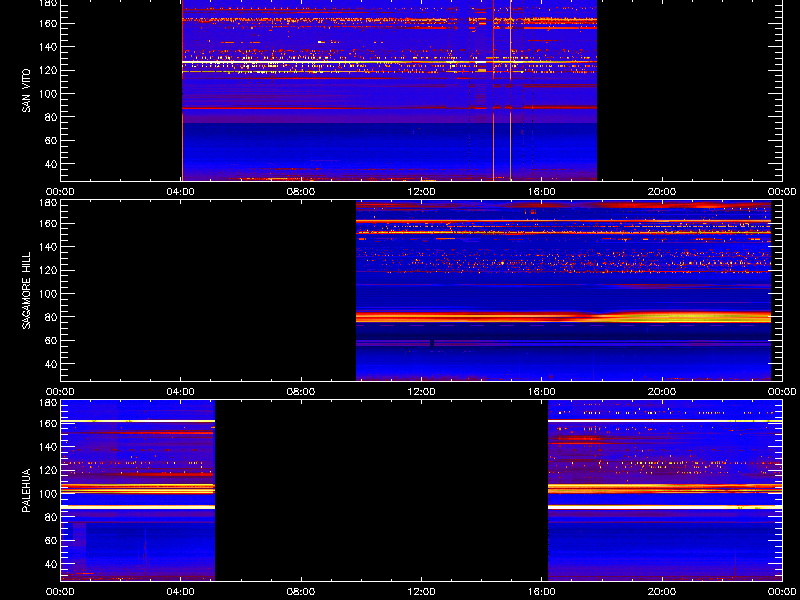This screenshot has height=600, width=800.
Task: Click the San Vito spectrogram data region
Action: tap(389, 90)
